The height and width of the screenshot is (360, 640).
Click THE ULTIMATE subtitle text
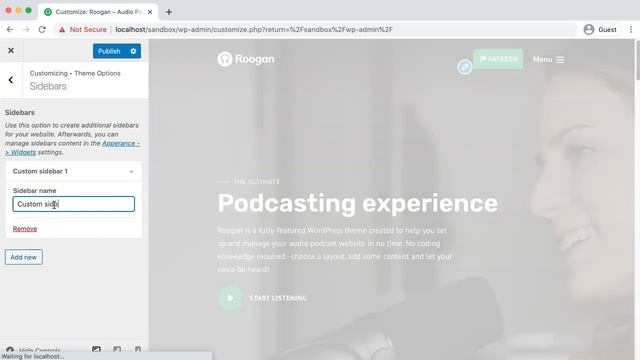pyautogui.click(x=256, y=182)
